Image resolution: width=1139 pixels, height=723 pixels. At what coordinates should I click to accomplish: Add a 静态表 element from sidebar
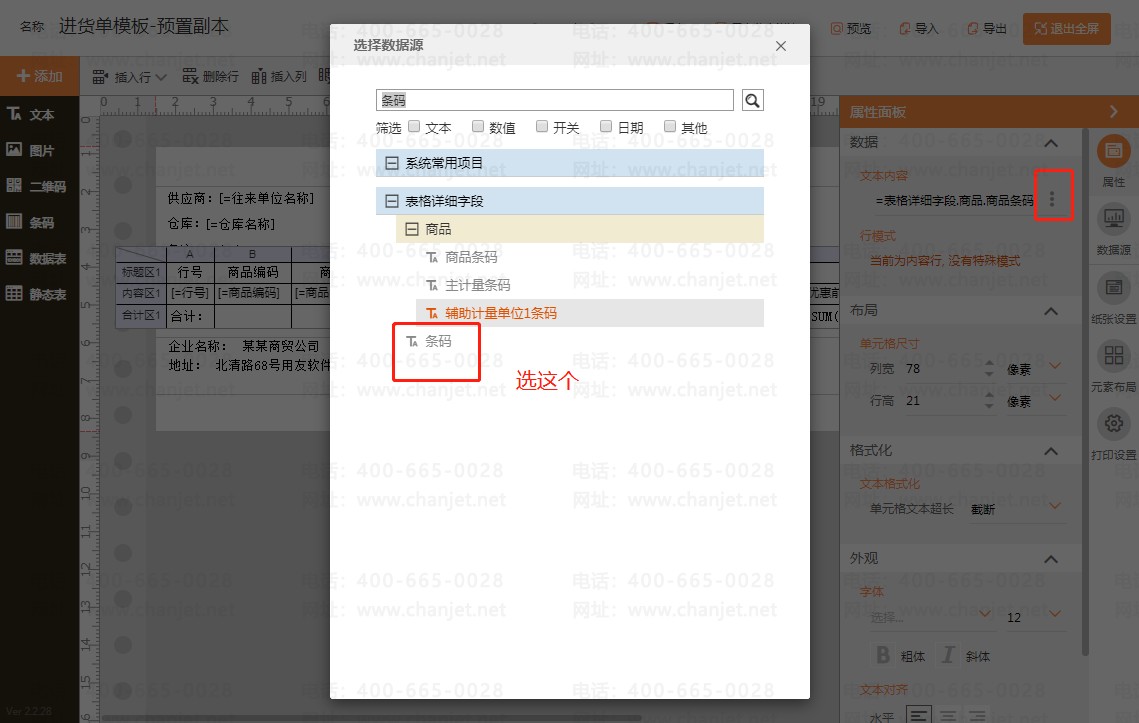pyautogui.click(x=36, y=294)
